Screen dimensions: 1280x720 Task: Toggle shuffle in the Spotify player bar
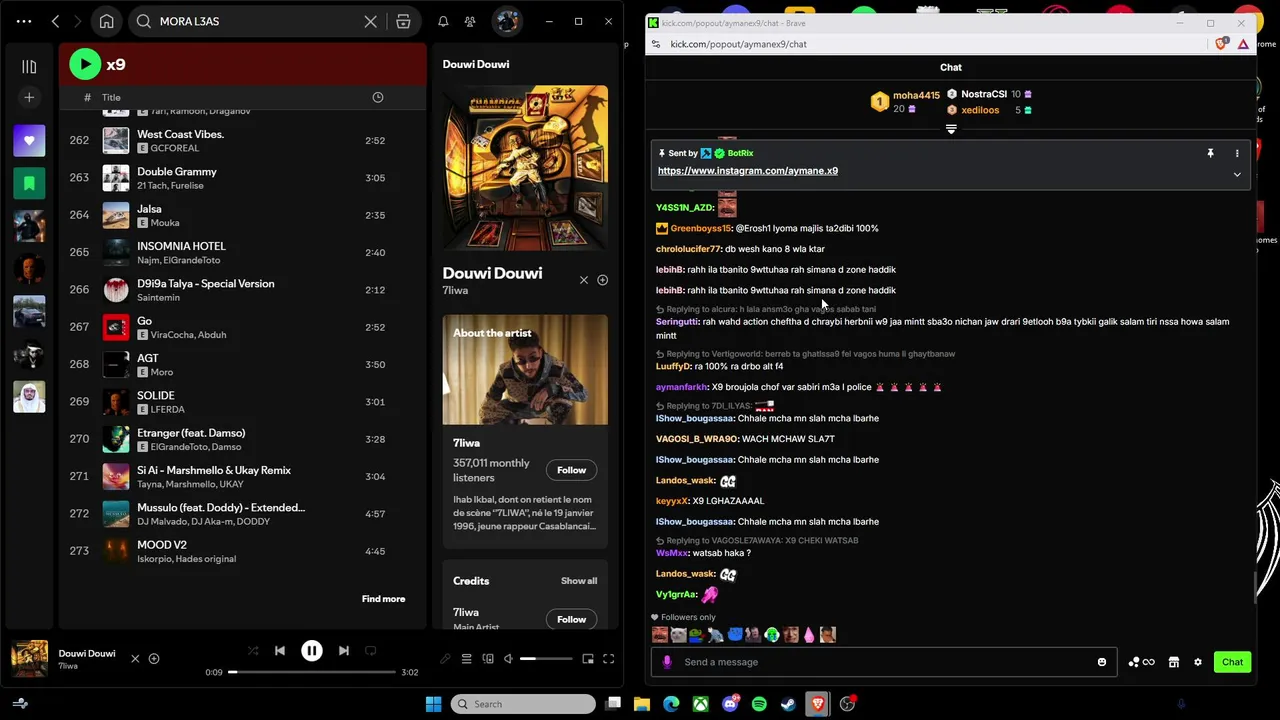(253, 651)
